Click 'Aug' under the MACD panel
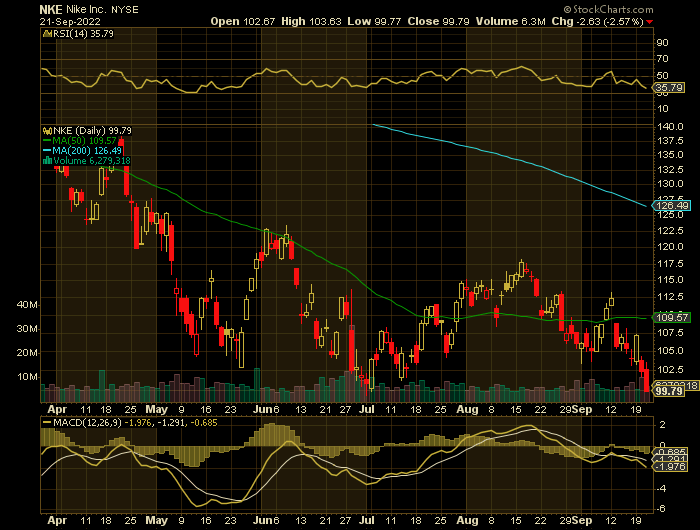 point(467,521)
